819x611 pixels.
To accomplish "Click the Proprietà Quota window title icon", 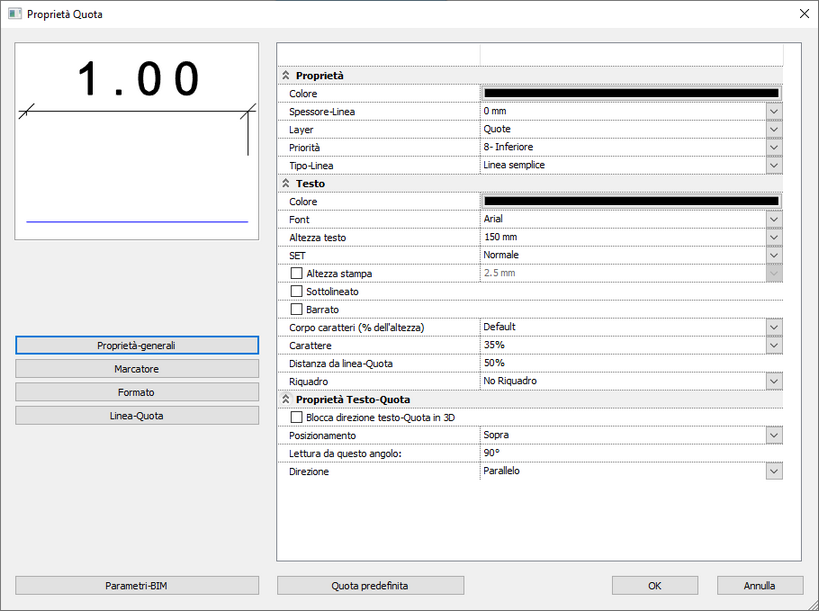I will point(15,14).
